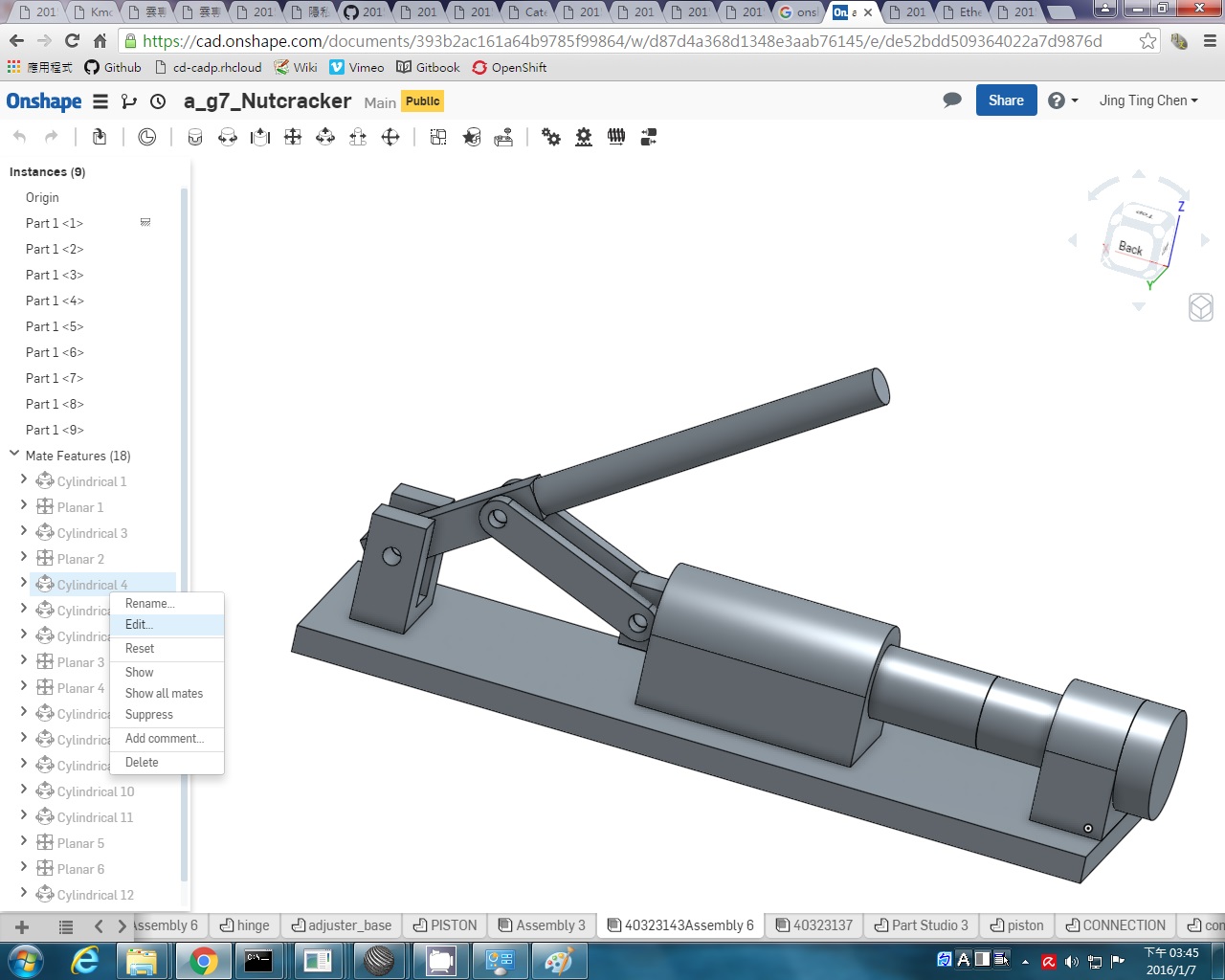Screen dimensions: 1225x980
Task: Select the Planar mate tool
Action: pyautogui.click(x=293, y=137)
